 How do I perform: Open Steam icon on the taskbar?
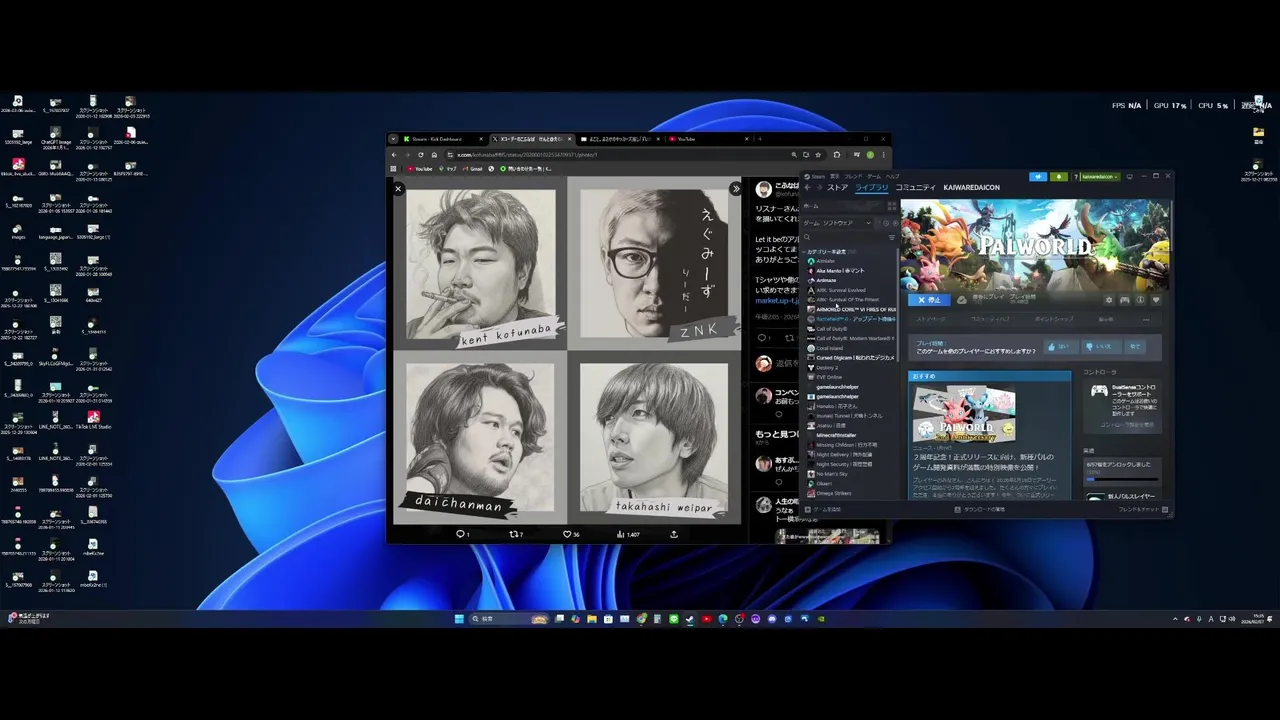click(x=690, y=619)
